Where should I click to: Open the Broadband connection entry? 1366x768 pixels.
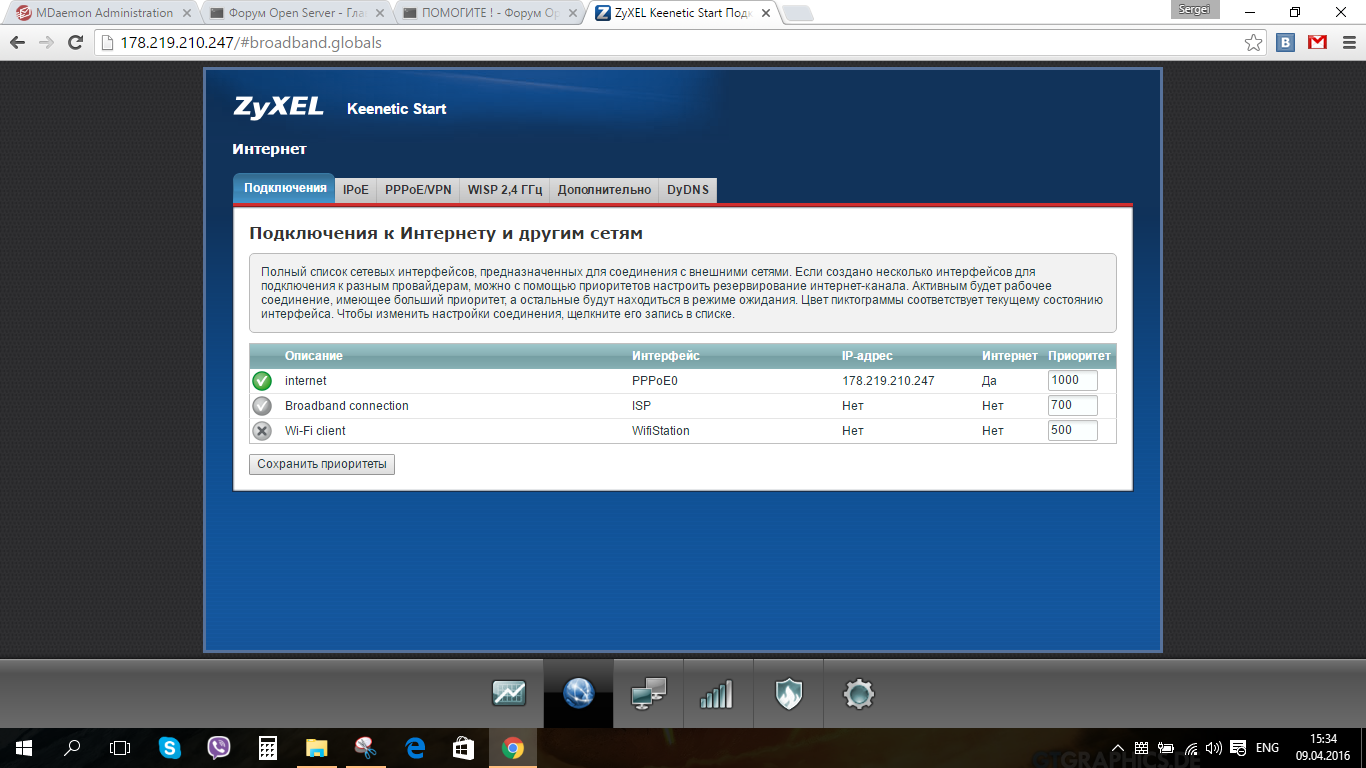[347, 406]
